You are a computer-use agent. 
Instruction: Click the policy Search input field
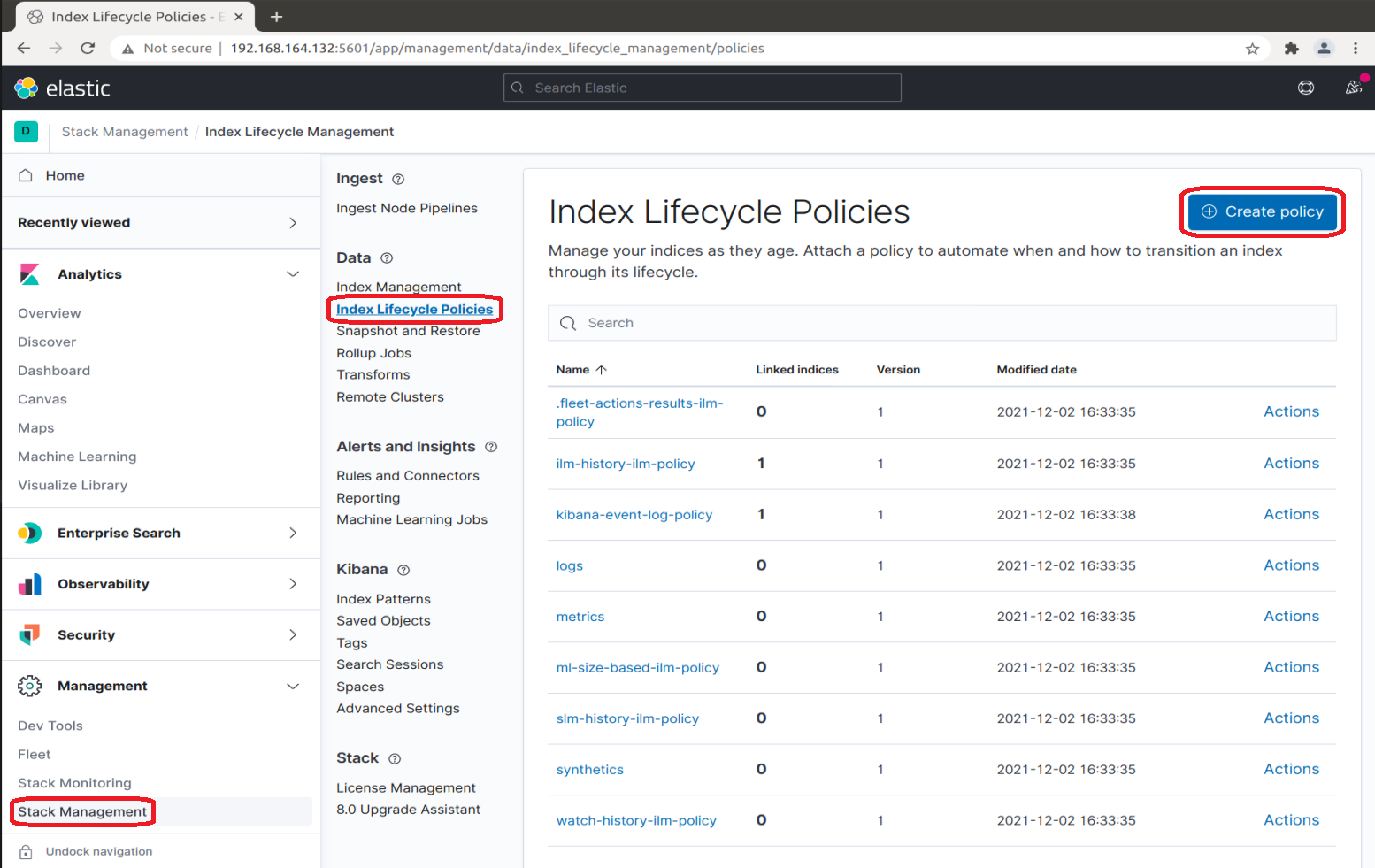click(941, 323)
